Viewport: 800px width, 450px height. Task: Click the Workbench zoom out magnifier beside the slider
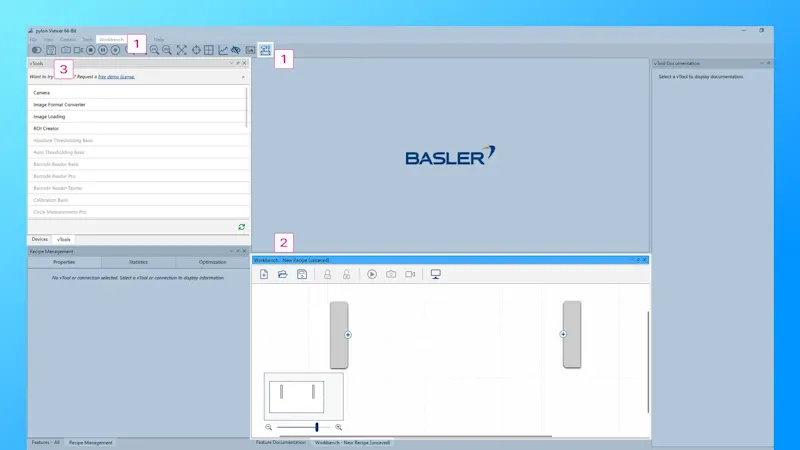click(x=268, y=428)
